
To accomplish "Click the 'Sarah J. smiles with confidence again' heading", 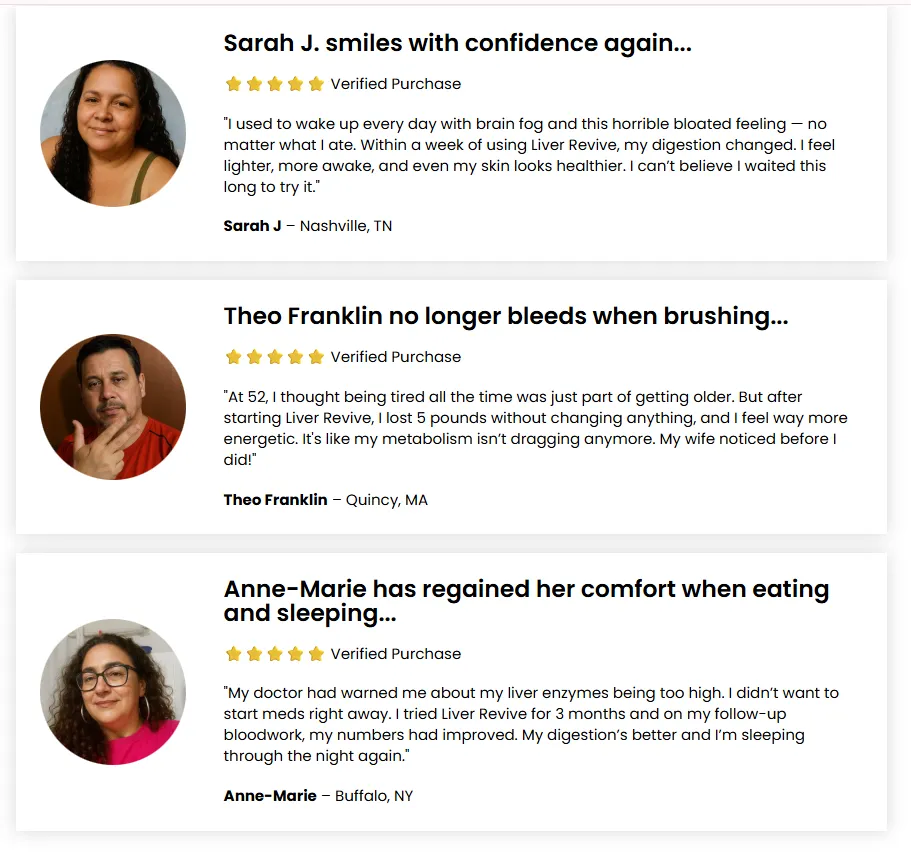I will (458, 43).
